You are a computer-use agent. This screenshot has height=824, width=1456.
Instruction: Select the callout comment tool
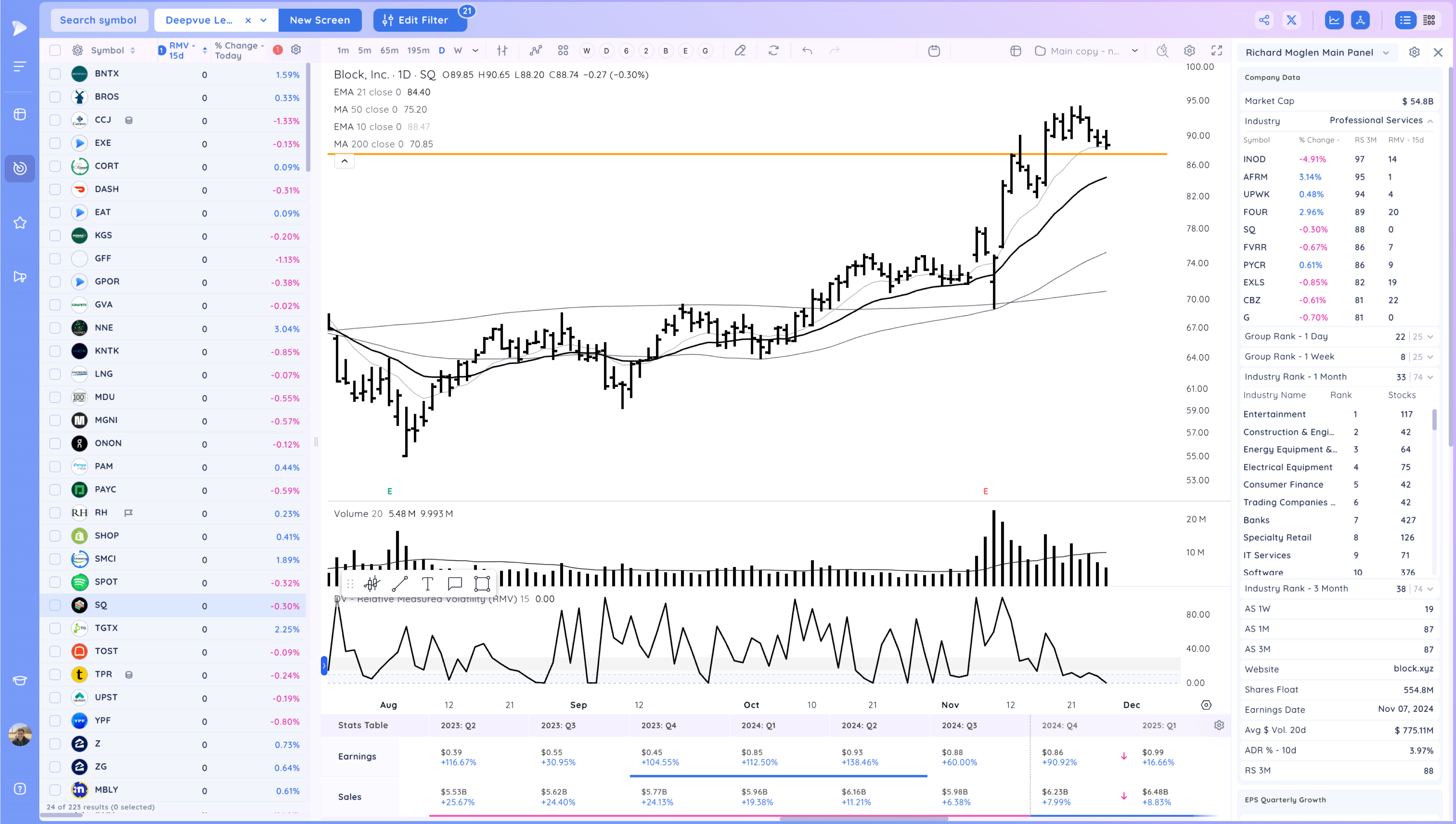[x=455, y=583]
